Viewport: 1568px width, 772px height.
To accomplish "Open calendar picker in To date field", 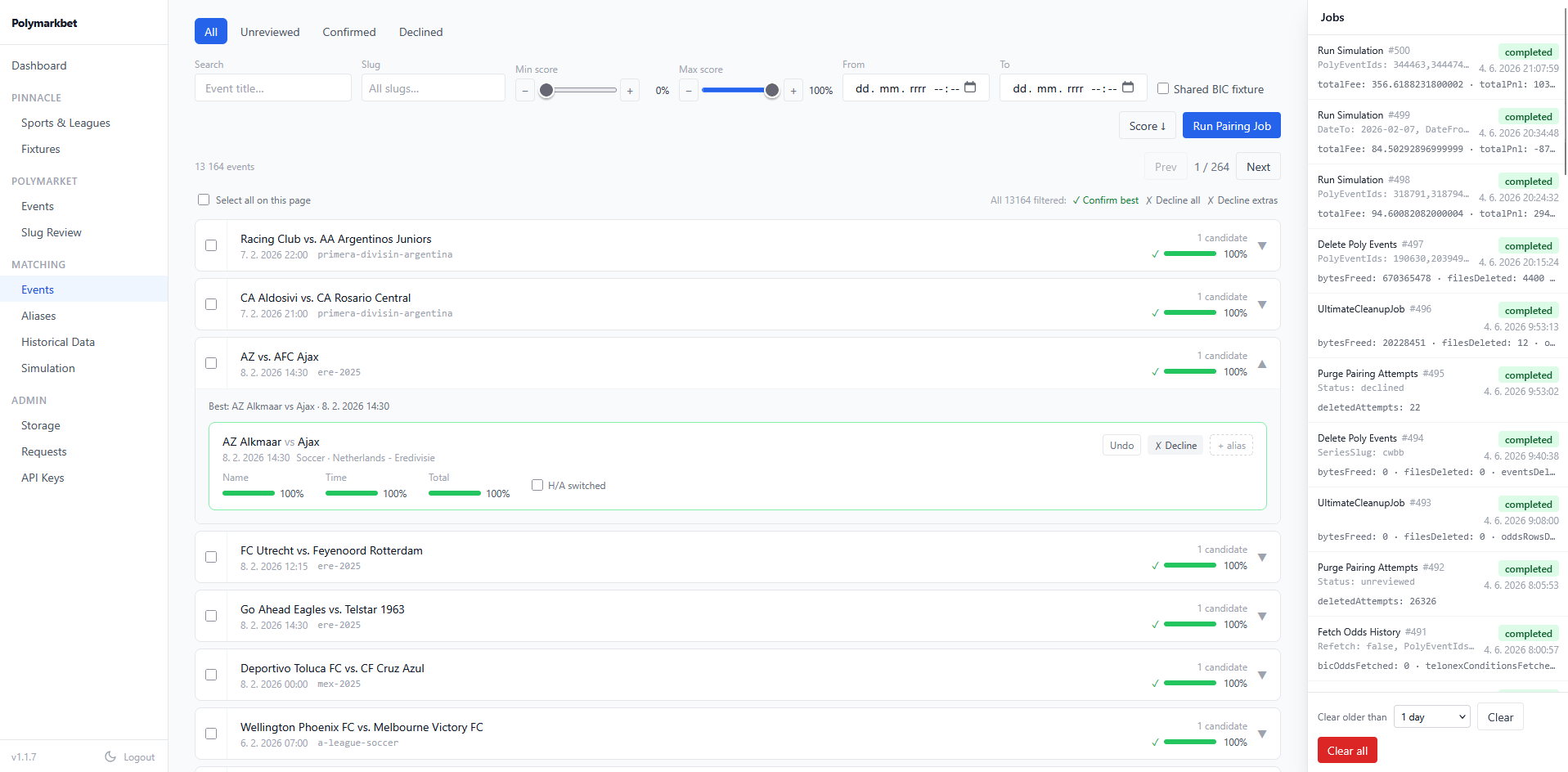I will (1128, 88).
